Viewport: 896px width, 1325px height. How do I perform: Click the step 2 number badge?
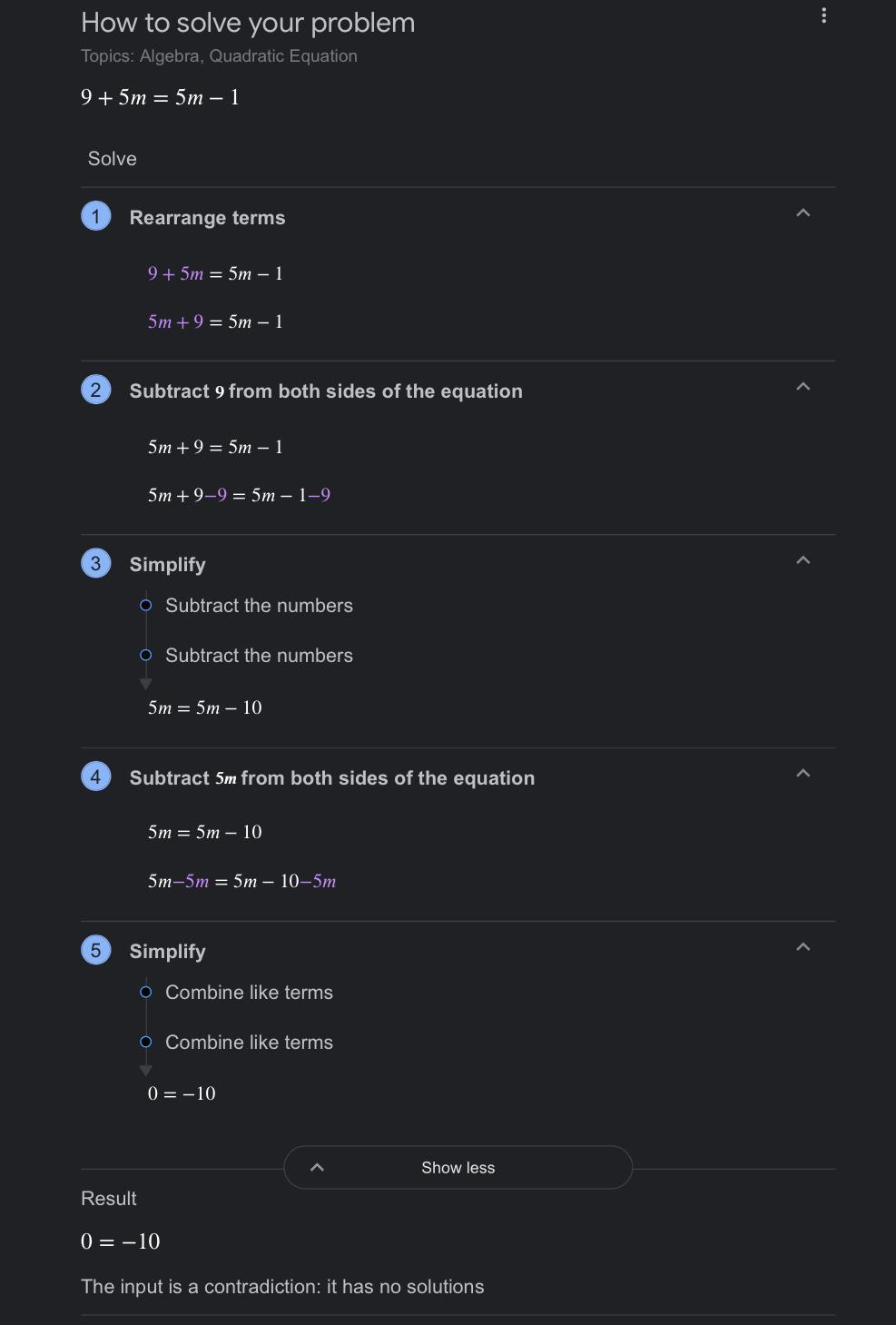point(96,390)
